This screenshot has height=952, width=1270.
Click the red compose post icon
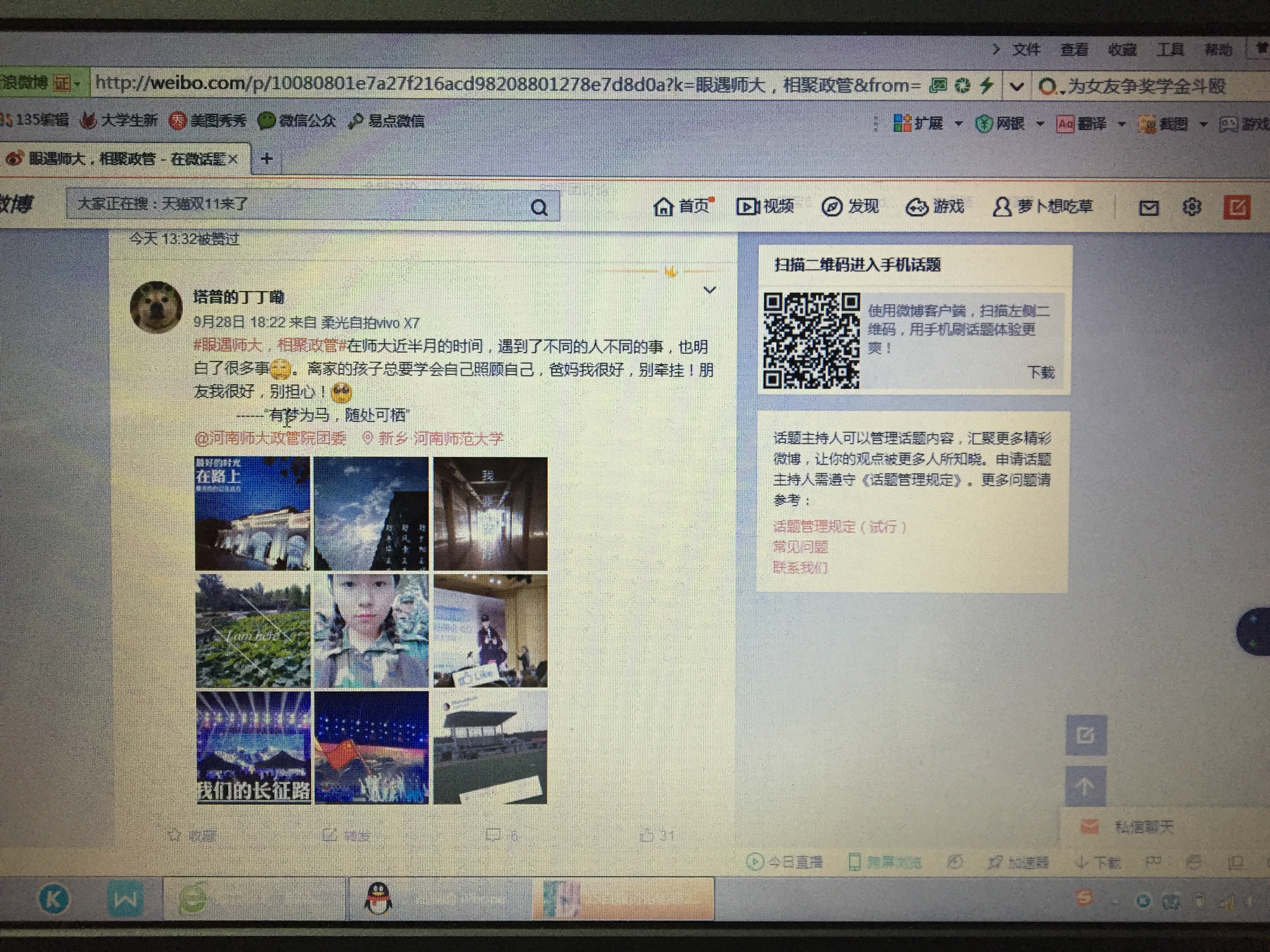1237,207
